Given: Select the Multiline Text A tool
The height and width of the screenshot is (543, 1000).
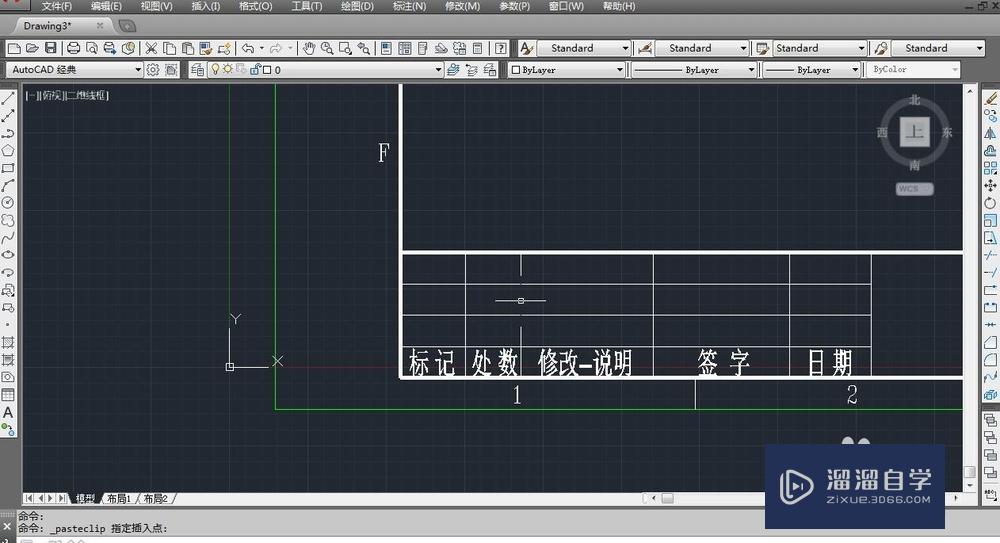Looking at the screenshot, I should (x=8, y=413).
